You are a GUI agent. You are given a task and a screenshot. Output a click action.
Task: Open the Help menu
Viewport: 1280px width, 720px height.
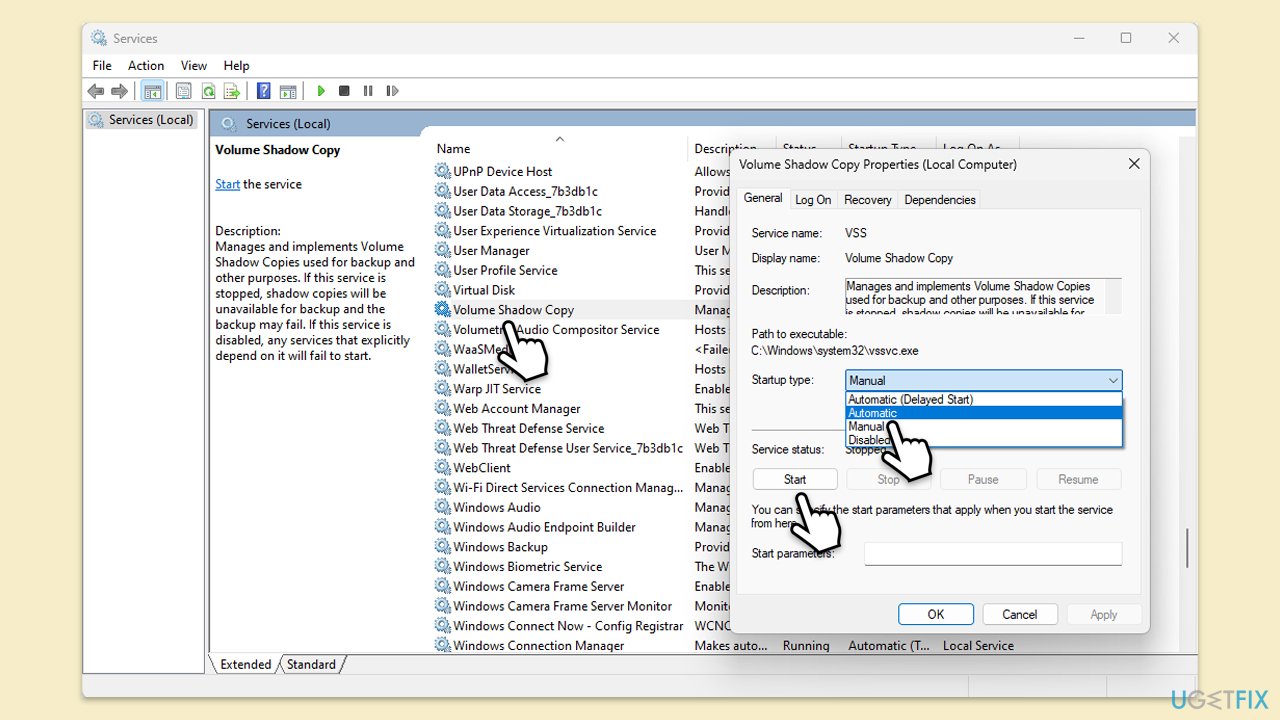[236, 65]
